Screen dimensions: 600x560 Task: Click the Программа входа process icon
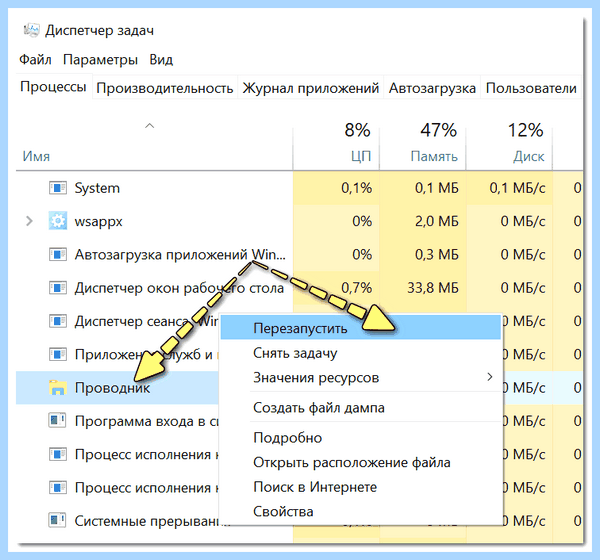click(x=57, y=421)
